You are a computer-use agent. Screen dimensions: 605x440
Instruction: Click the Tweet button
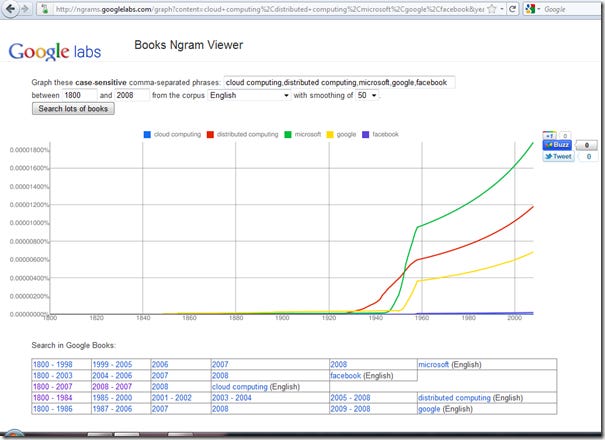[558, 156]
